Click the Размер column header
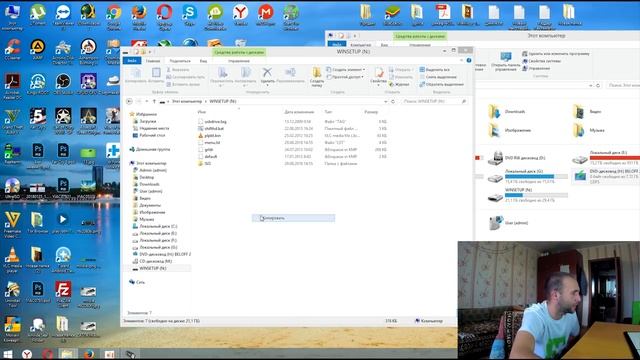 [371, 112]
